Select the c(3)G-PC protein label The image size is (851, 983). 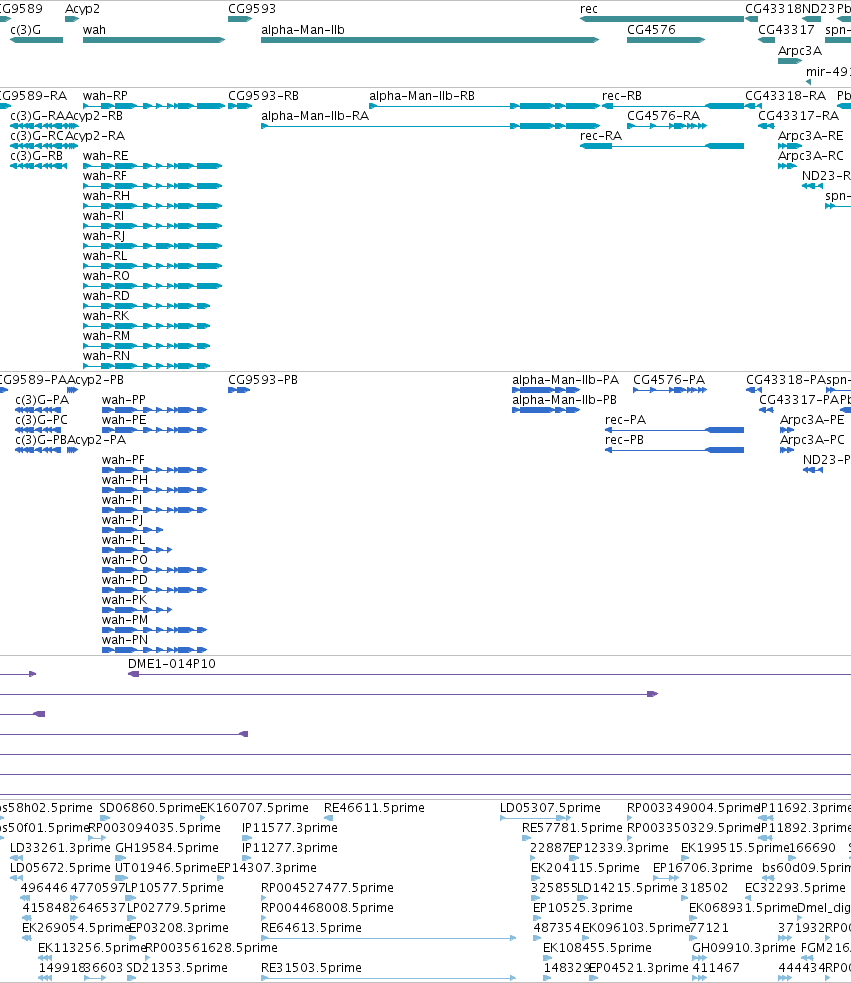(x=41, y=420)
